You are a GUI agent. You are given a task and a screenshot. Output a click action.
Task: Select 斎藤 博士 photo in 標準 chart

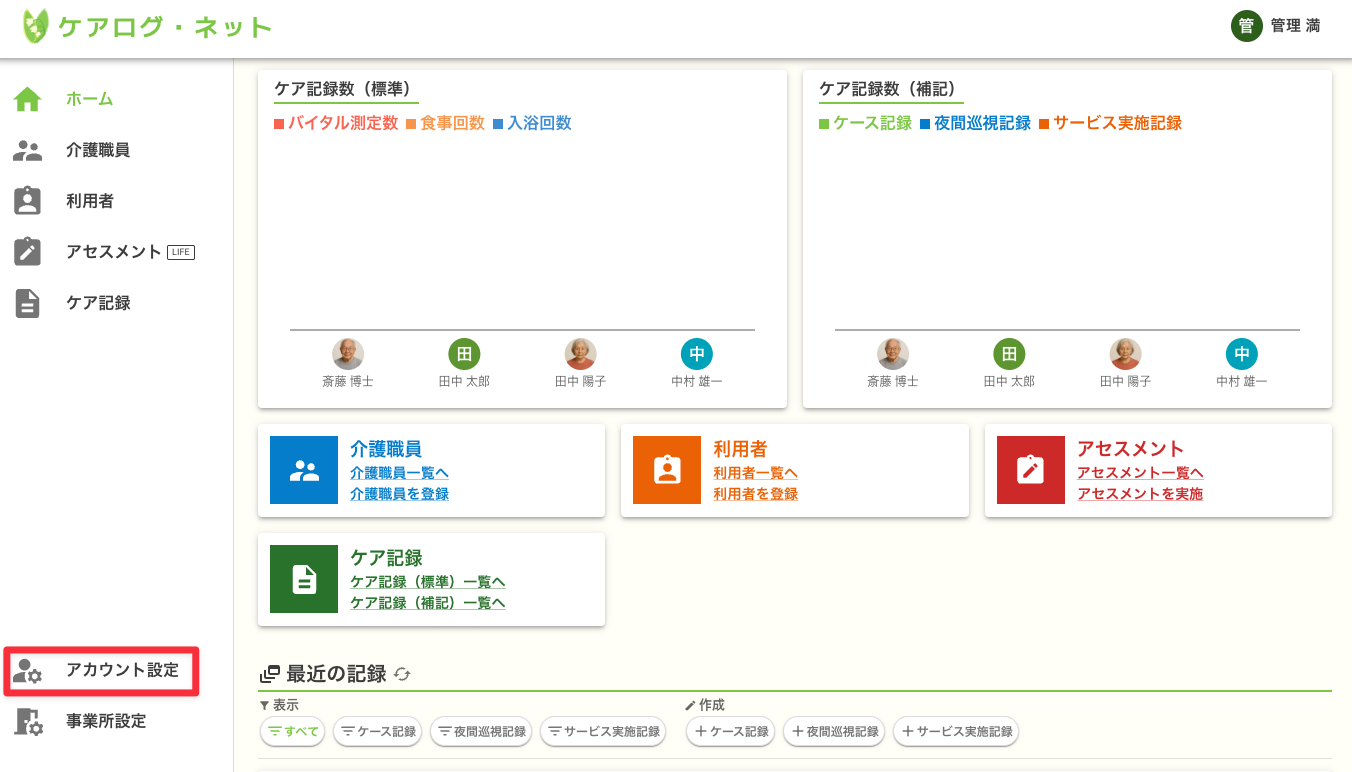click(348, 354)
